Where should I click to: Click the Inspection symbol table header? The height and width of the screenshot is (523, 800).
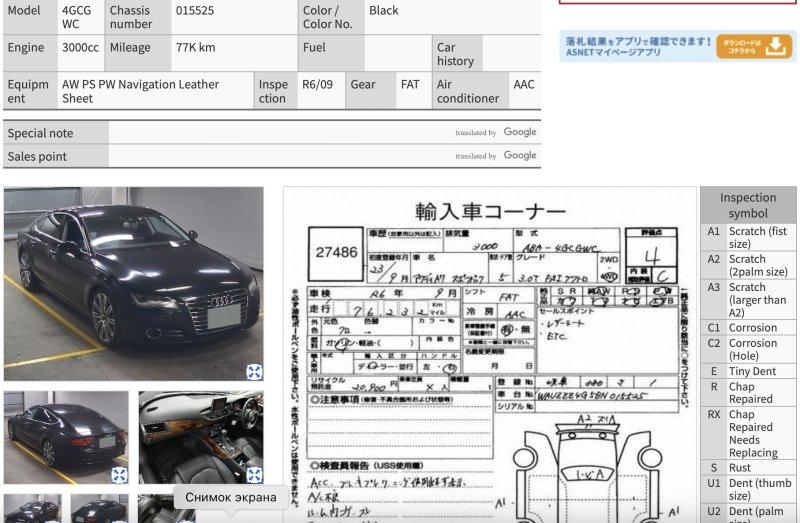(x=747, y=205)
